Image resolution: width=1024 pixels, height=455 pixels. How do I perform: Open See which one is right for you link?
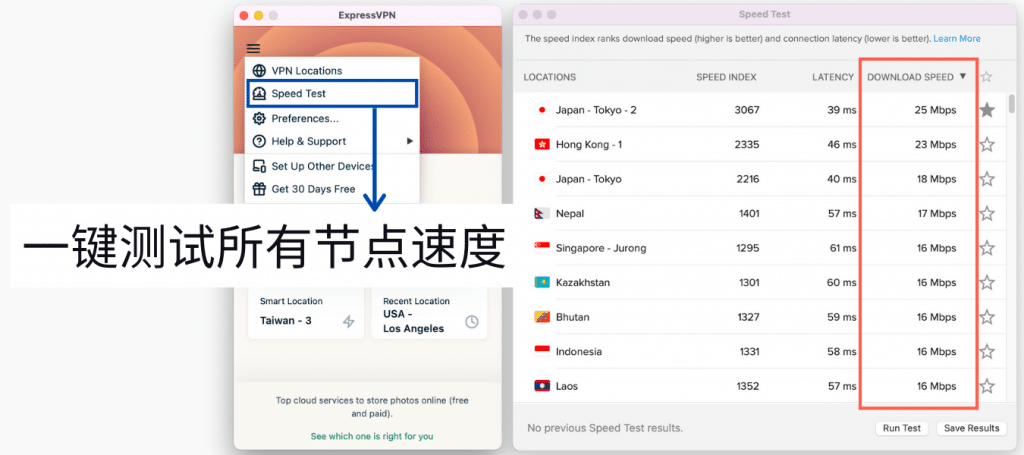pyautogui.click(x=372, y=436)
